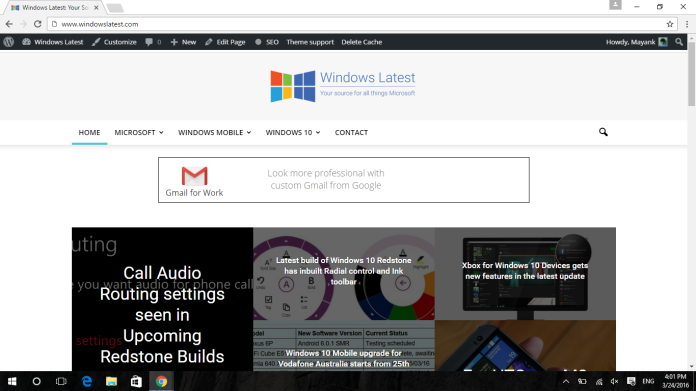Select the Home navigation tab

tap(89, 132)
